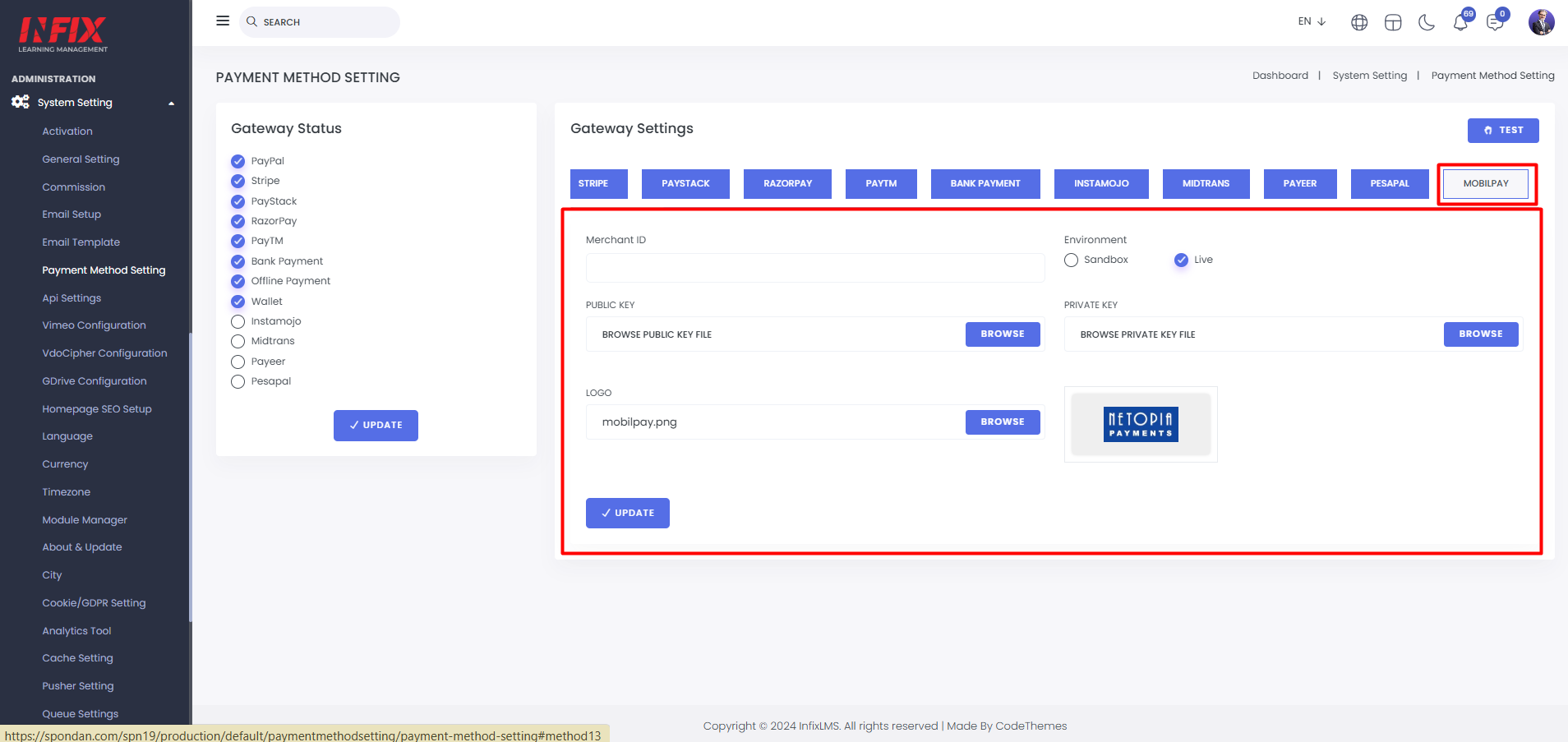The height and width of the screenshot is (742, 1568).
Task: Click the Netopia Payments logo thumbnail
Action: [1141, 424]
